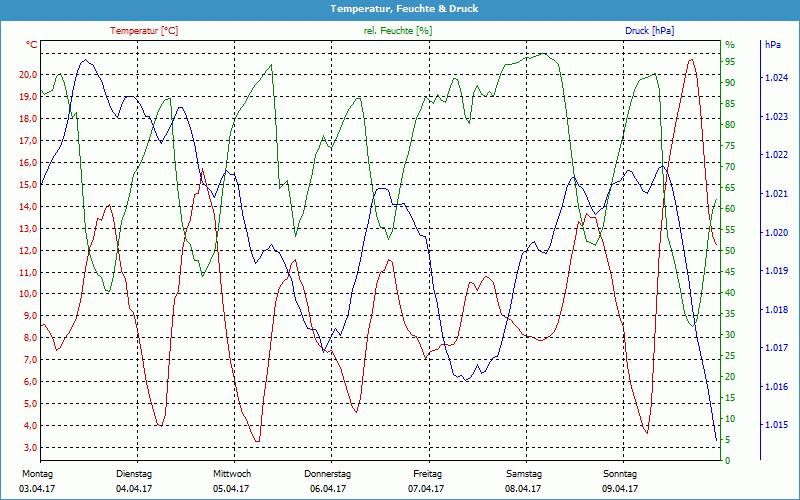Select the blue "Druck [hPa]" legend label
This screenshot has height=500, width=800.
point(649,31)
